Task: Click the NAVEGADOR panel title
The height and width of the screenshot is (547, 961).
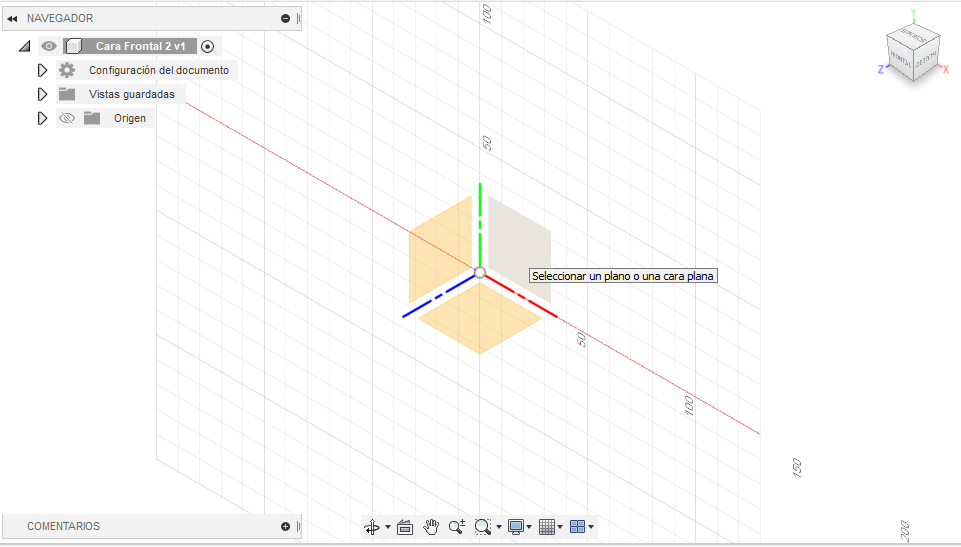Action: tap(60, 18)
